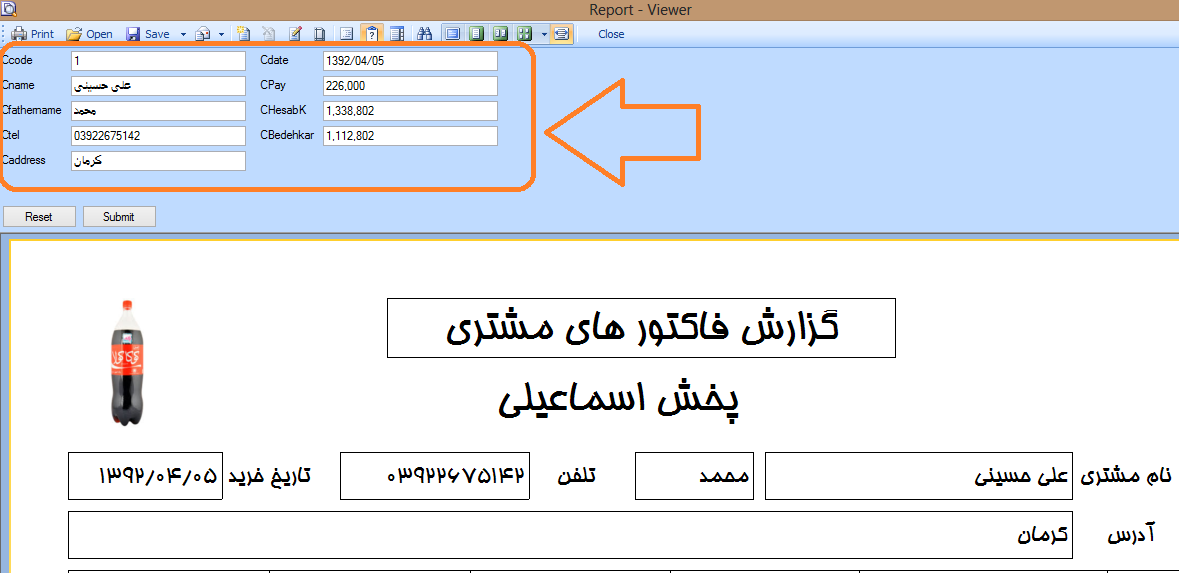Toggle the parameters panel question-mark icon
This screenshot has width=1179, height=573.
(371, 34)
